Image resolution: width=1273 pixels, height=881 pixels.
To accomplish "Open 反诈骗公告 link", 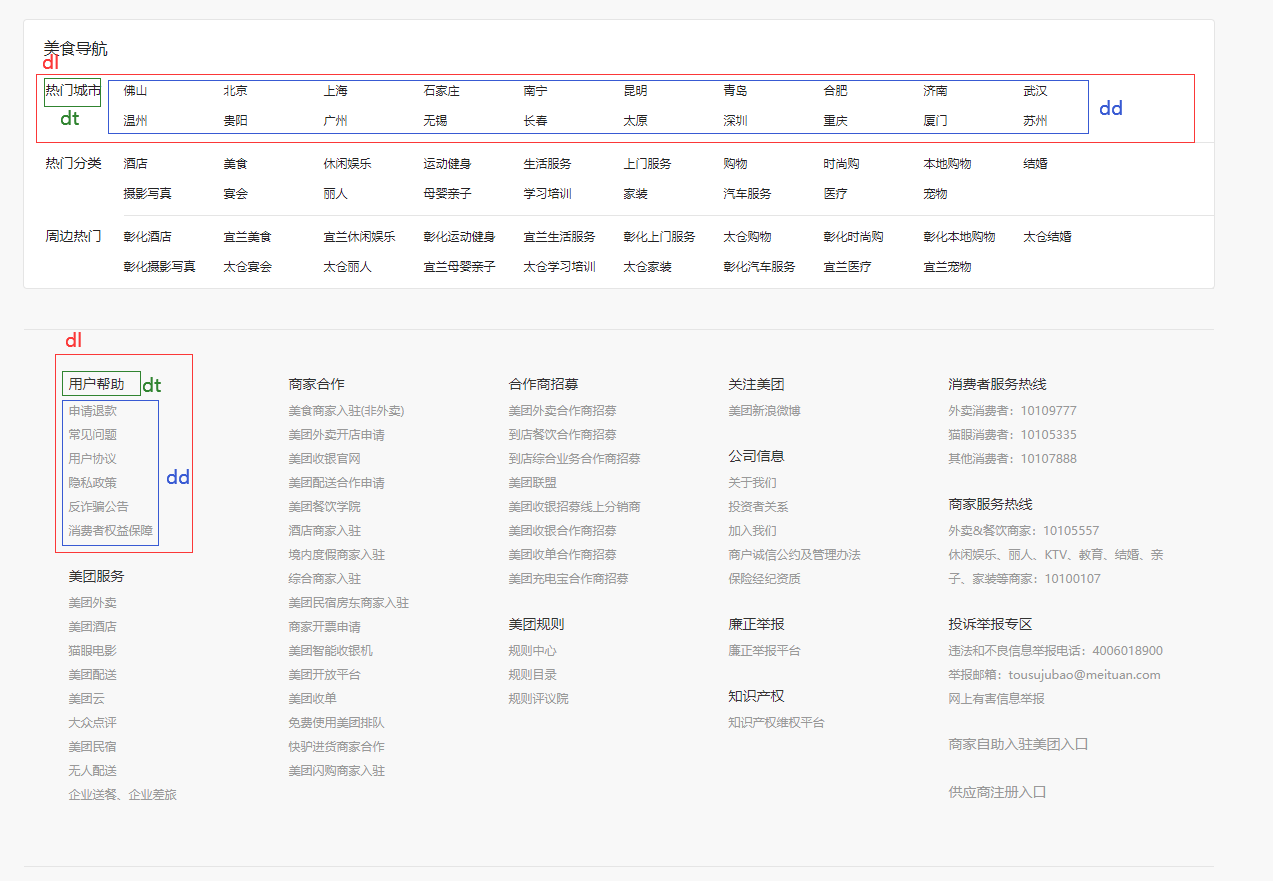I will pyautogui.click(x=98, y=507).
